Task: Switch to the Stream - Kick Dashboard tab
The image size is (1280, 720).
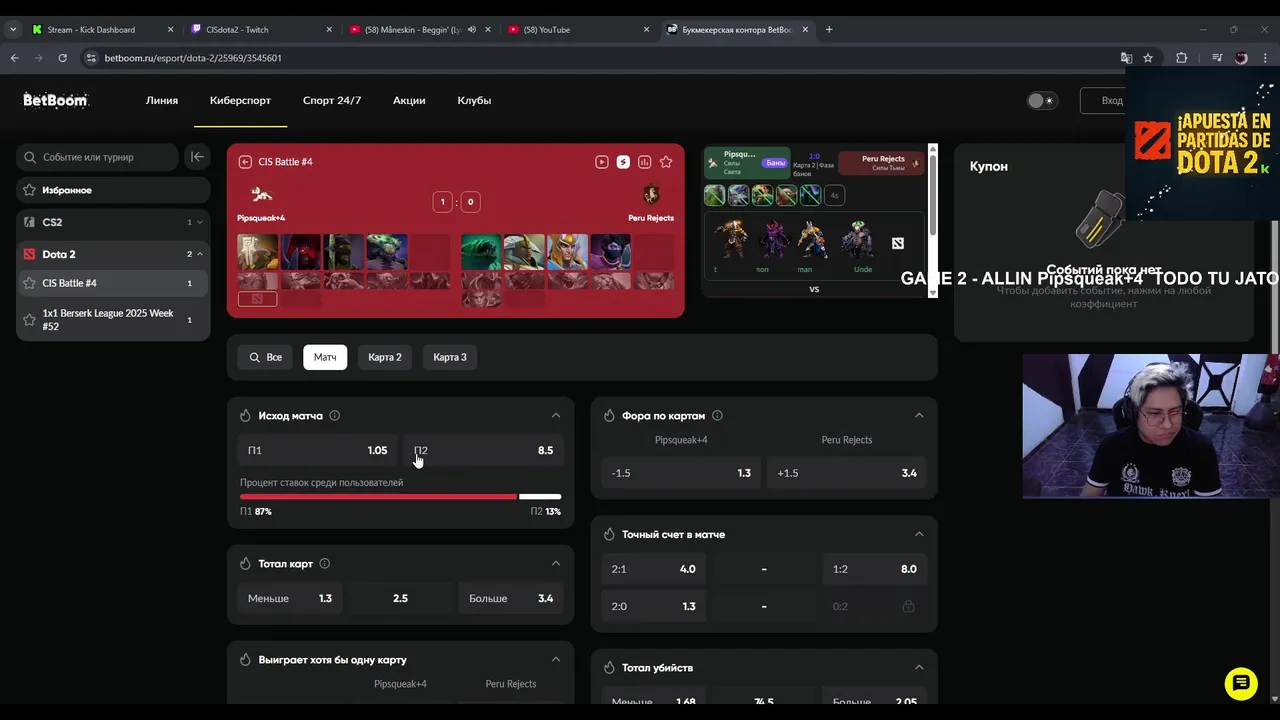Action: (103, 29)
